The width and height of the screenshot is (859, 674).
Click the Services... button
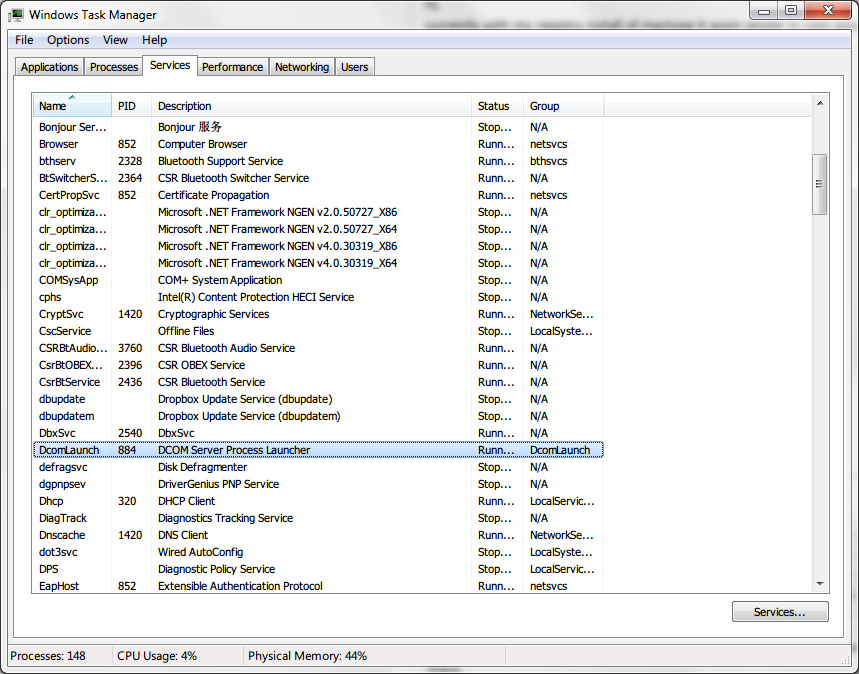(x=779, y=611)
